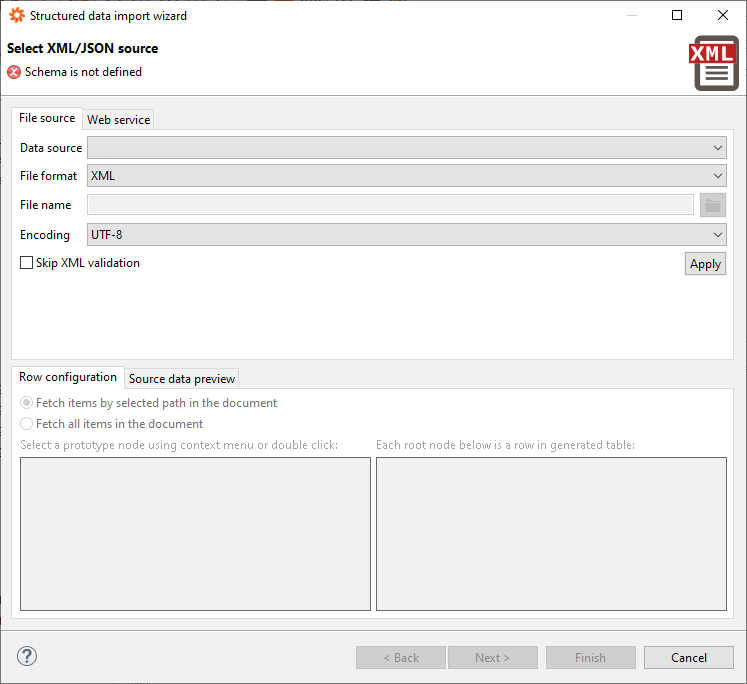Click the folder browse icon for File name
This screenshot has height=684, width=747.
712,205
